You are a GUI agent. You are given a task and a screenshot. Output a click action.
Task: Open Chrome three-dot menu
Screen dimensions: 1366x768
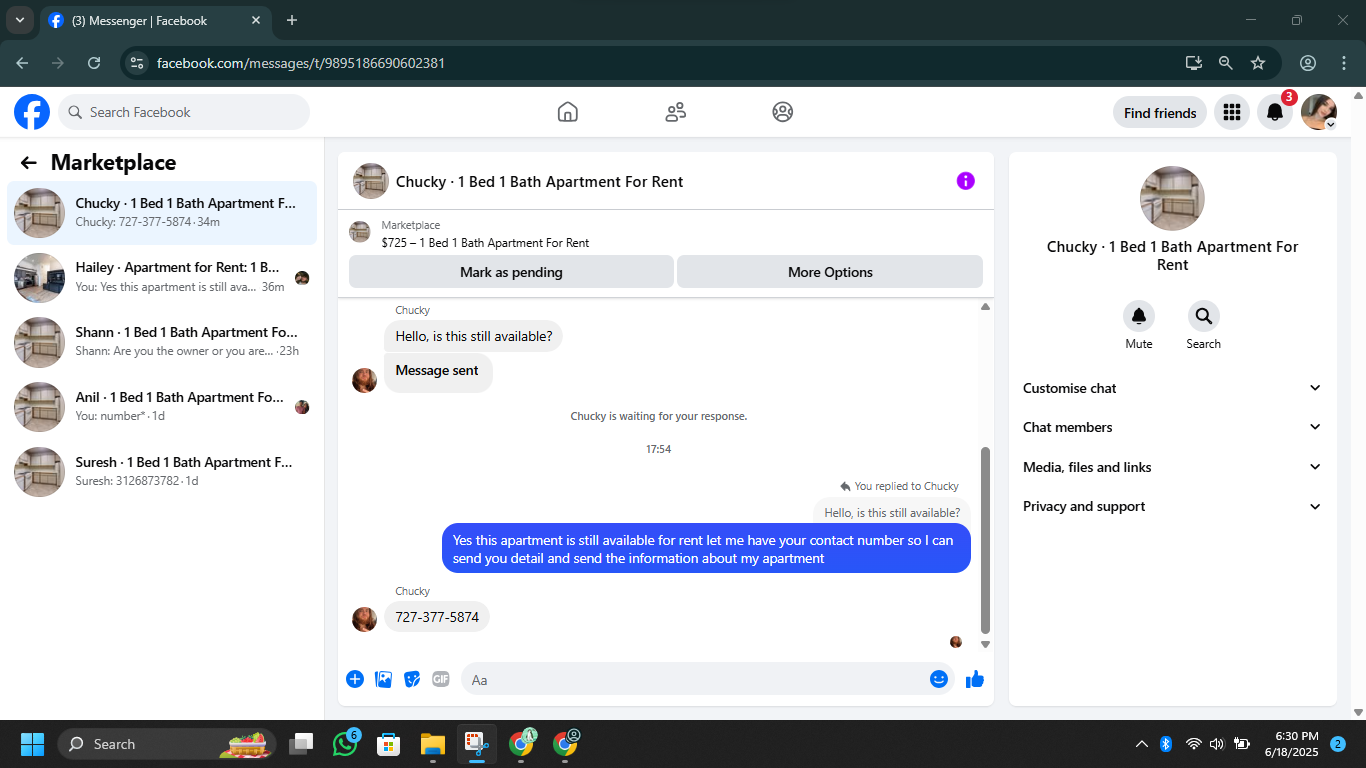click(1344, 63)
